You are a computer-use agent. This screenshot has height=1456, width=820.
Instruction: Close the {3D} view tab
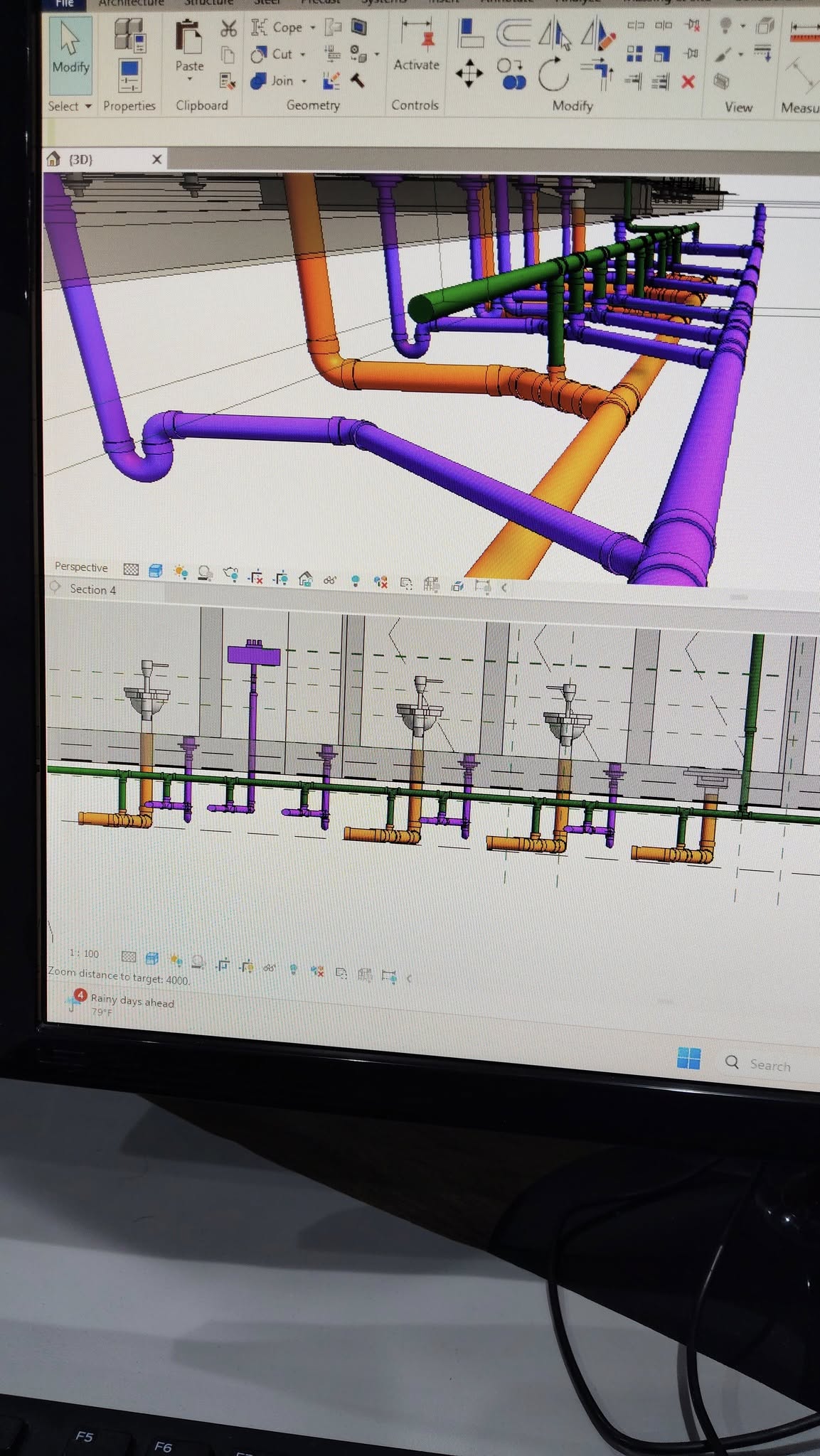[x=156, y=159]
